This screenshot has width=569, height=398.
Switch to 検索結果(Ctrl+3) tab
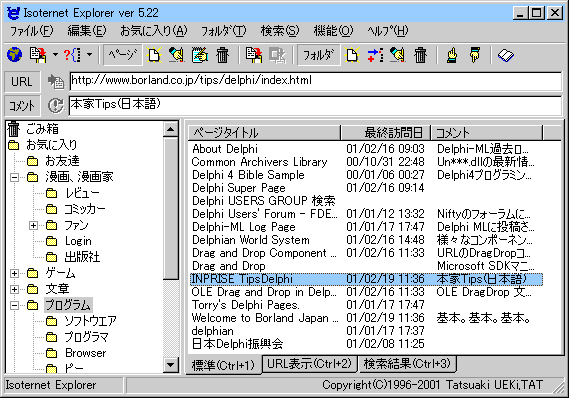(x=407, y=364)
